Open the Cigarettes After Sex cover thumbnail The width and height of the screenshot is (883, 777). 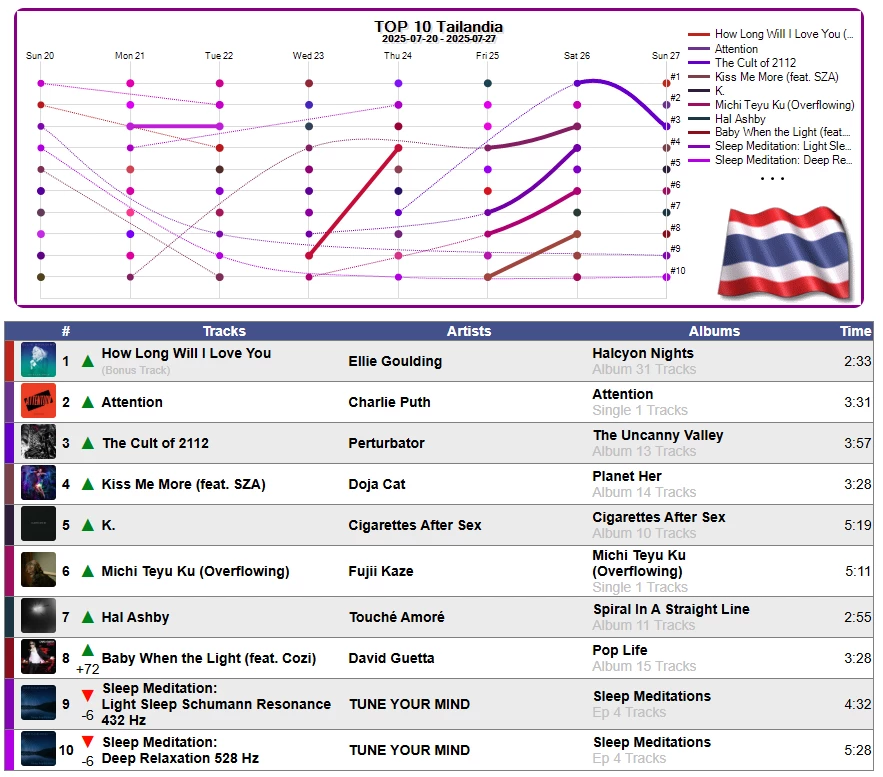click(x=38, y=524)
